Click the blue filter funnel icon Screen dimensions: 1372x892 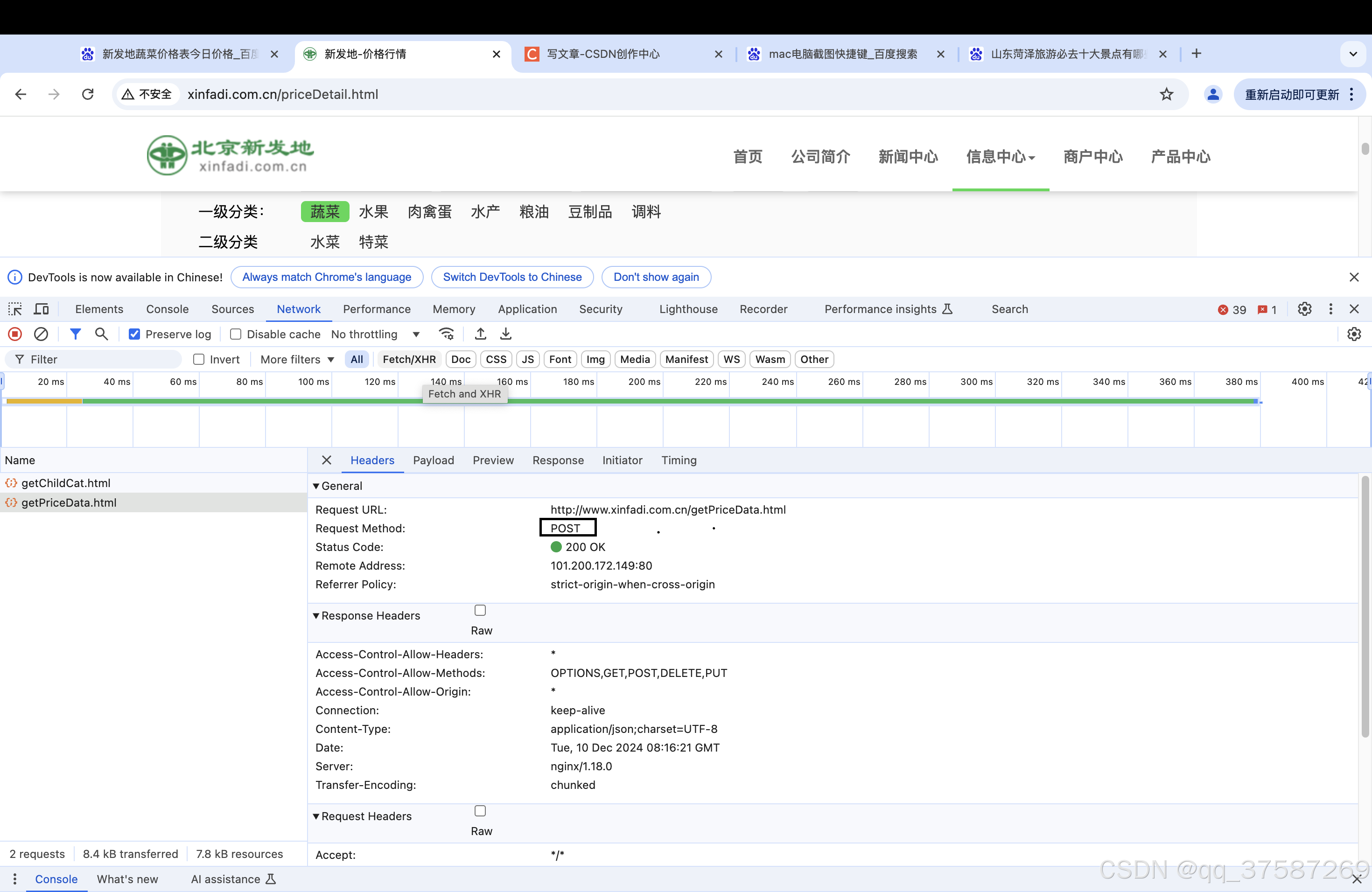click(75, 334)
